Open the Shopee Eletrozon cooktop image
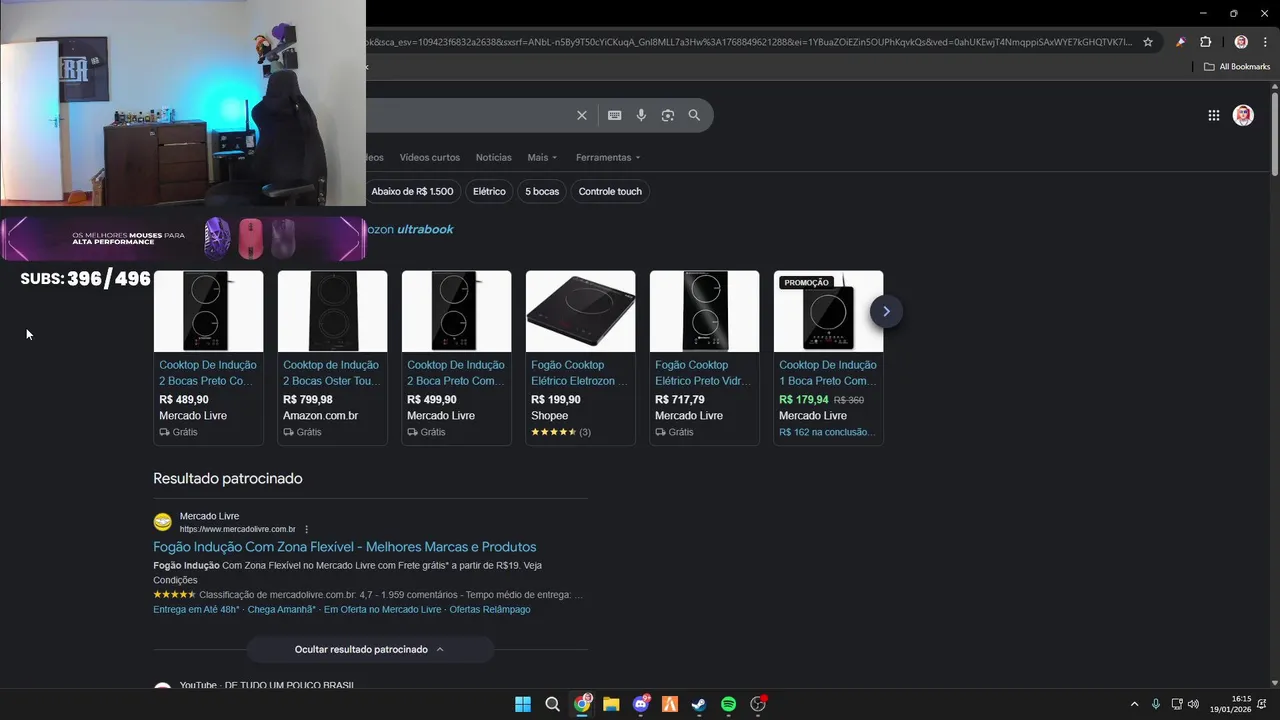Screen dimensions: 1280x720 click(x=580, y=311)
